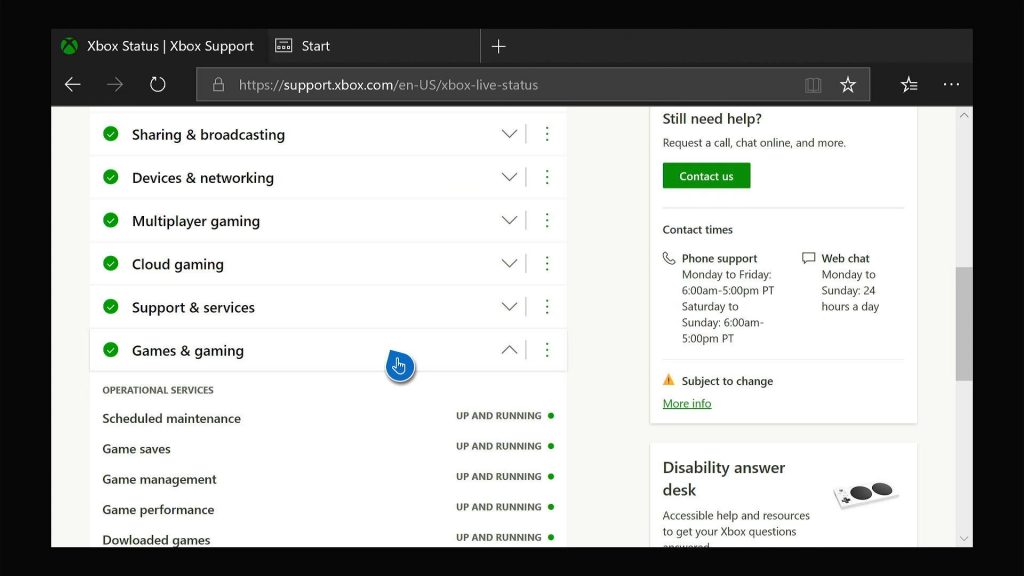Click the Still need help? heading
The height and width of the screenshot is (576, 1024).
coord(712,119)
